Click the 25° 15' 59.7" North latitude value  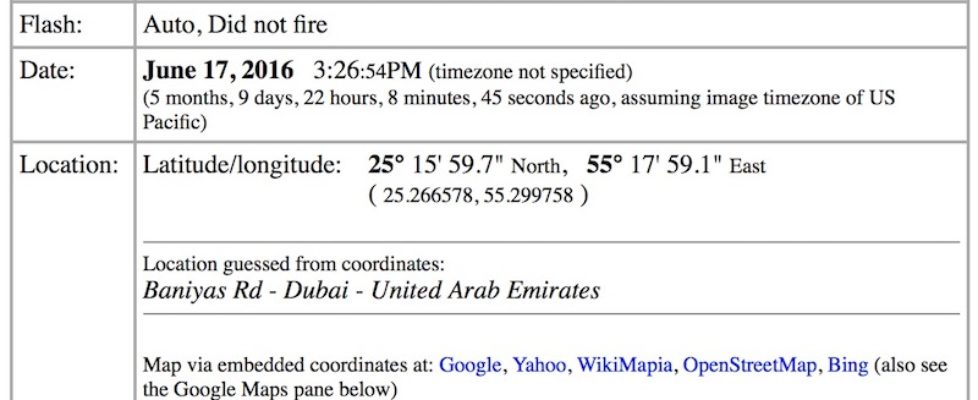(464, 165)
